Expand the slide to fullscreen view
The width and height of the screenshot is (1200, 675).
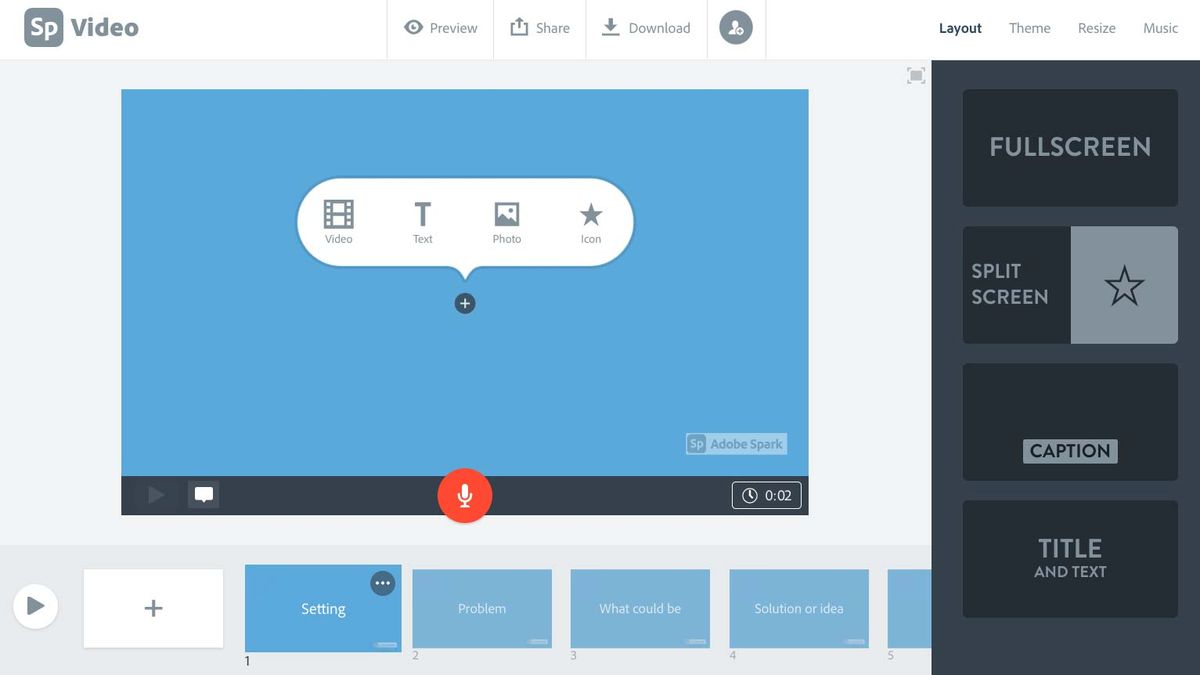pos(915,74)
